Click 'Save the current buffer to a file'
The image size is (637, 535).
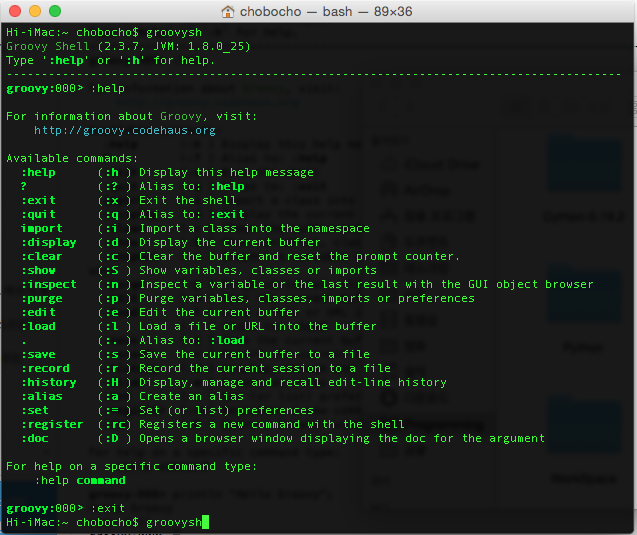tap(254, 354)
